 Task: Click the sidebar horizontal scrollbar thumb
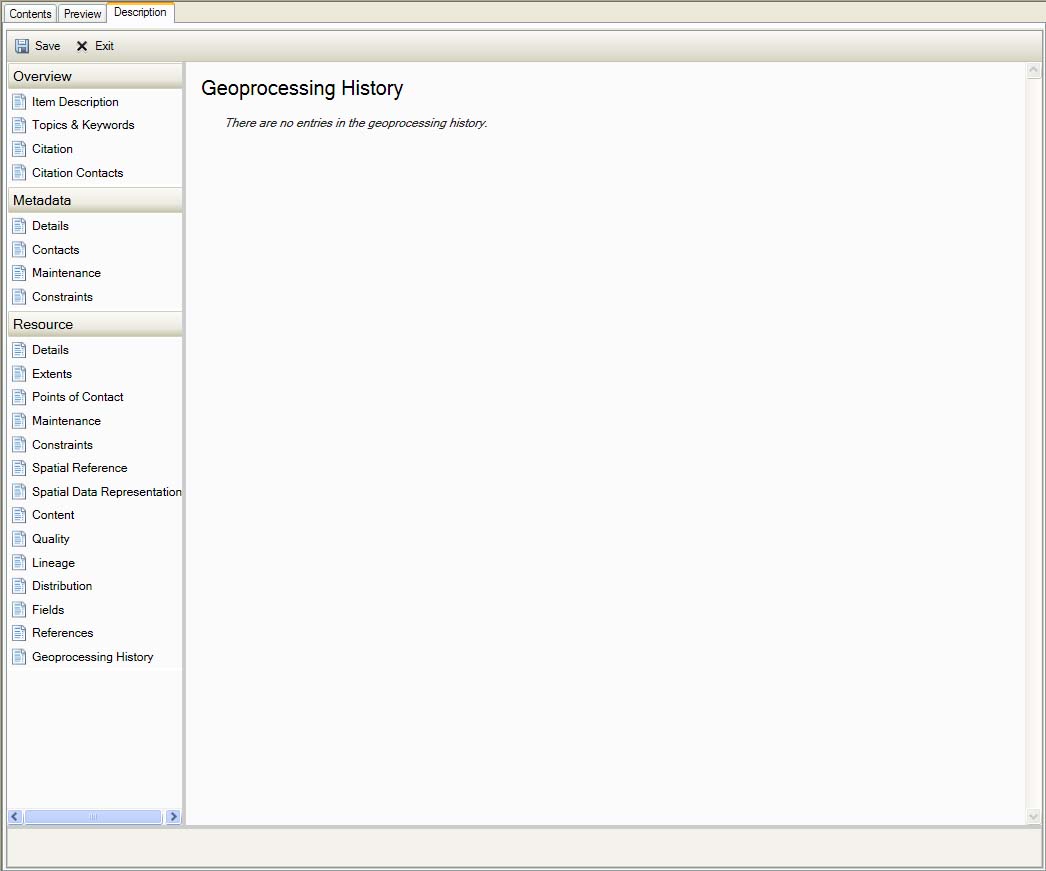[x=94, y=817]
